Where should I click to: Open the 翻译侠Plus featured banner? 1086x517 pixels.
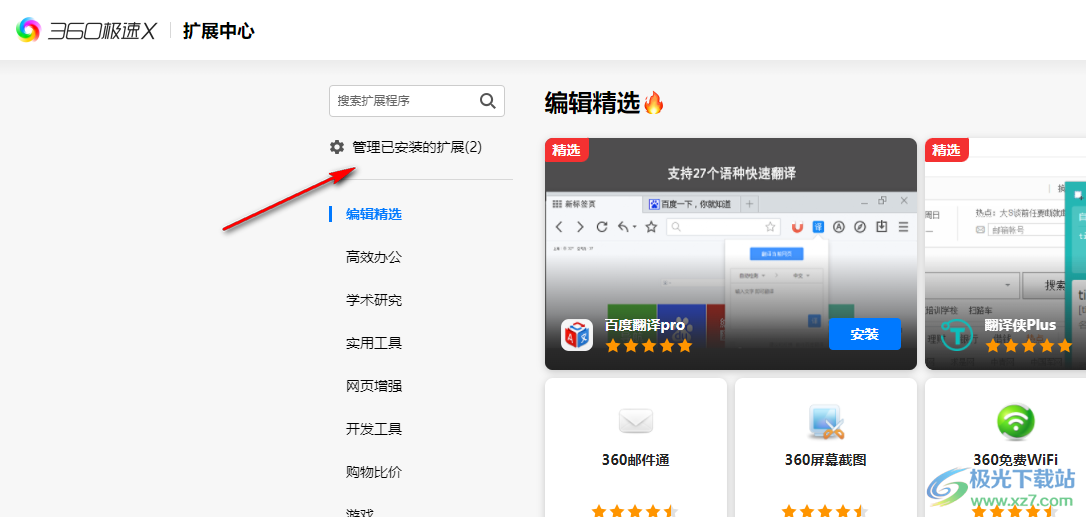coord(1006,254)
